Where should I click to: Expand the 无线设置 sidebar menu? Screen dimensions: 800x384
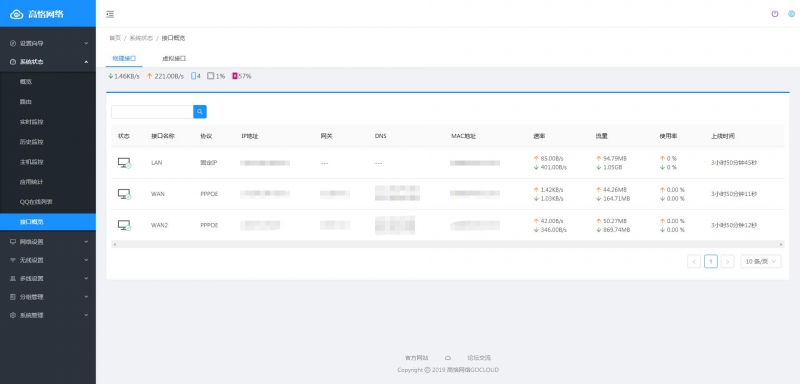pos(47,260)
